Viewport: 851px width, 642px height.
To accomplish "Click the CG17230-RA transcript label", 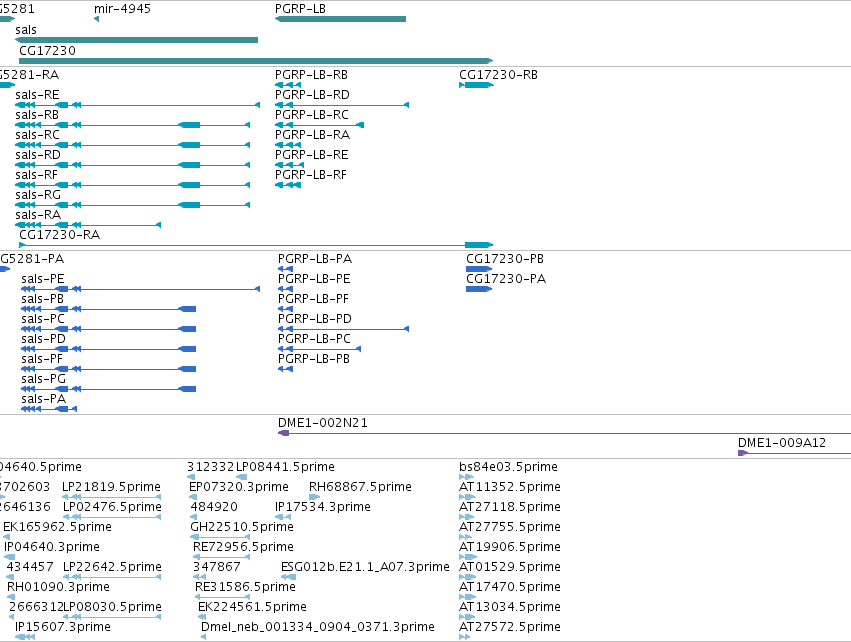I will pyautogui.click(x=60, y=235).
